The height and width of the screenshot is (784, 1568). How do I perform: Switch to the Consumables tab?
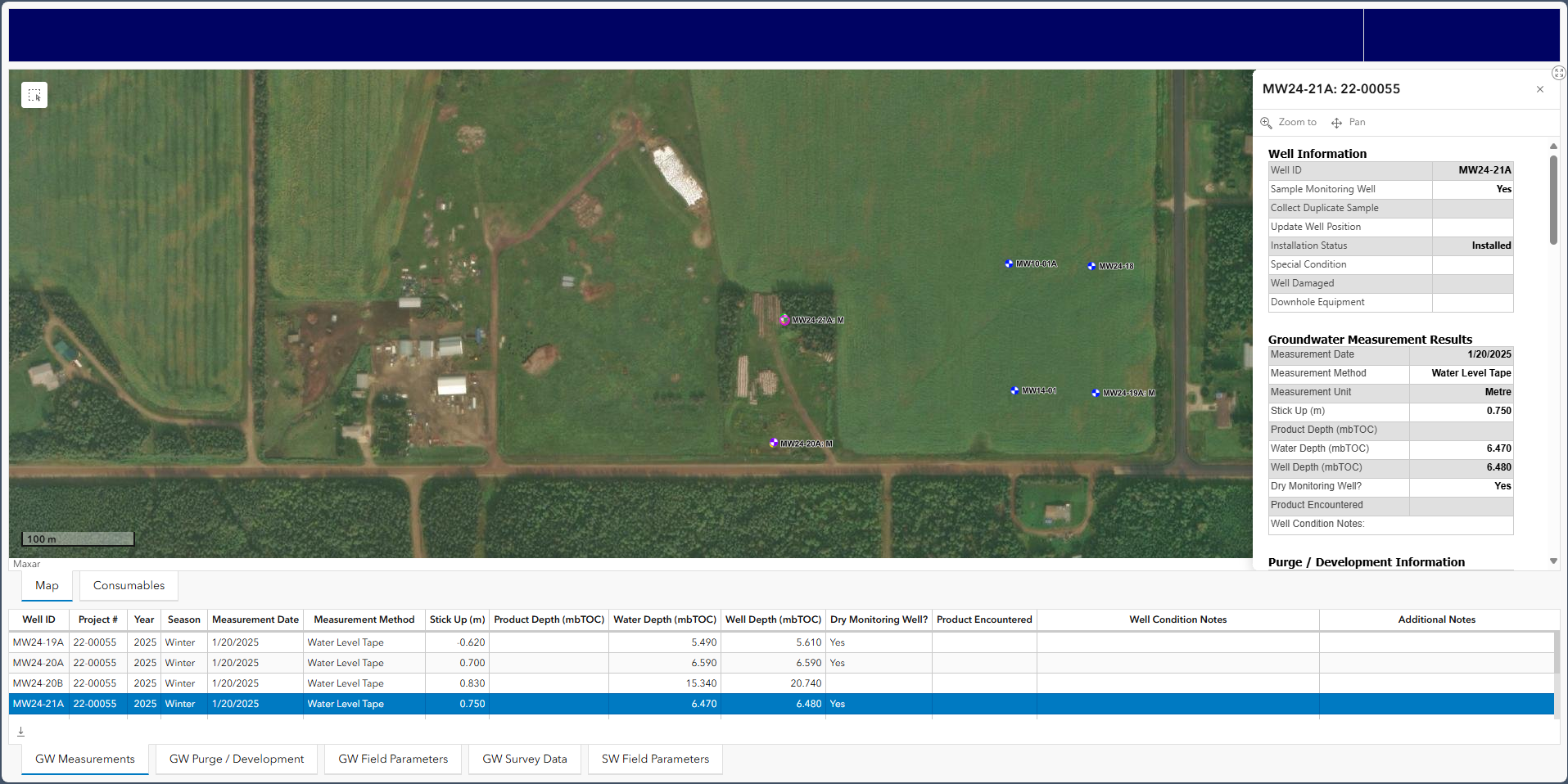pyautogui.click(x=129, y=586)
